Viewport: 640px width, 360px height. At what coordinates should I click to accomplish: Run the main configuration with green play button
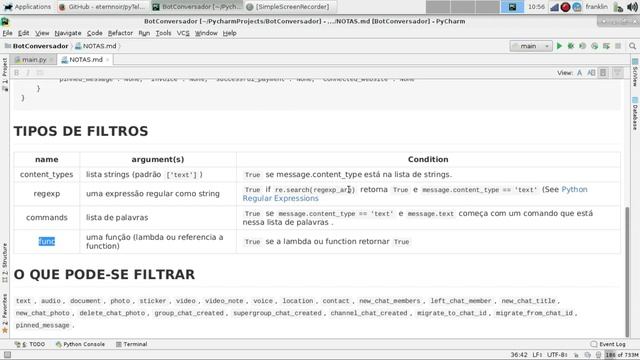coord(559,46)
